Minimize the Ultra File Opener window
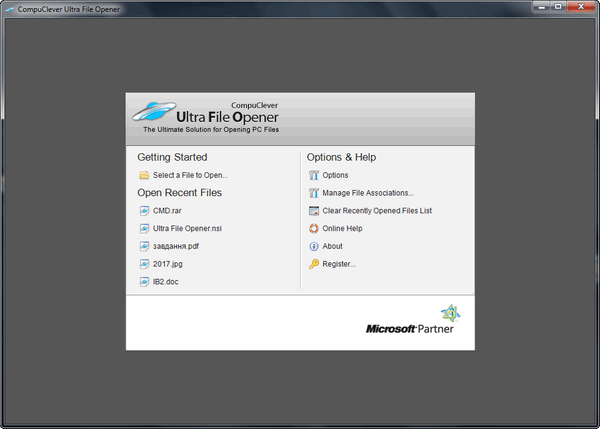Image resolution: width=600 pixels, height=429 pixels. [x=541, y=7]
